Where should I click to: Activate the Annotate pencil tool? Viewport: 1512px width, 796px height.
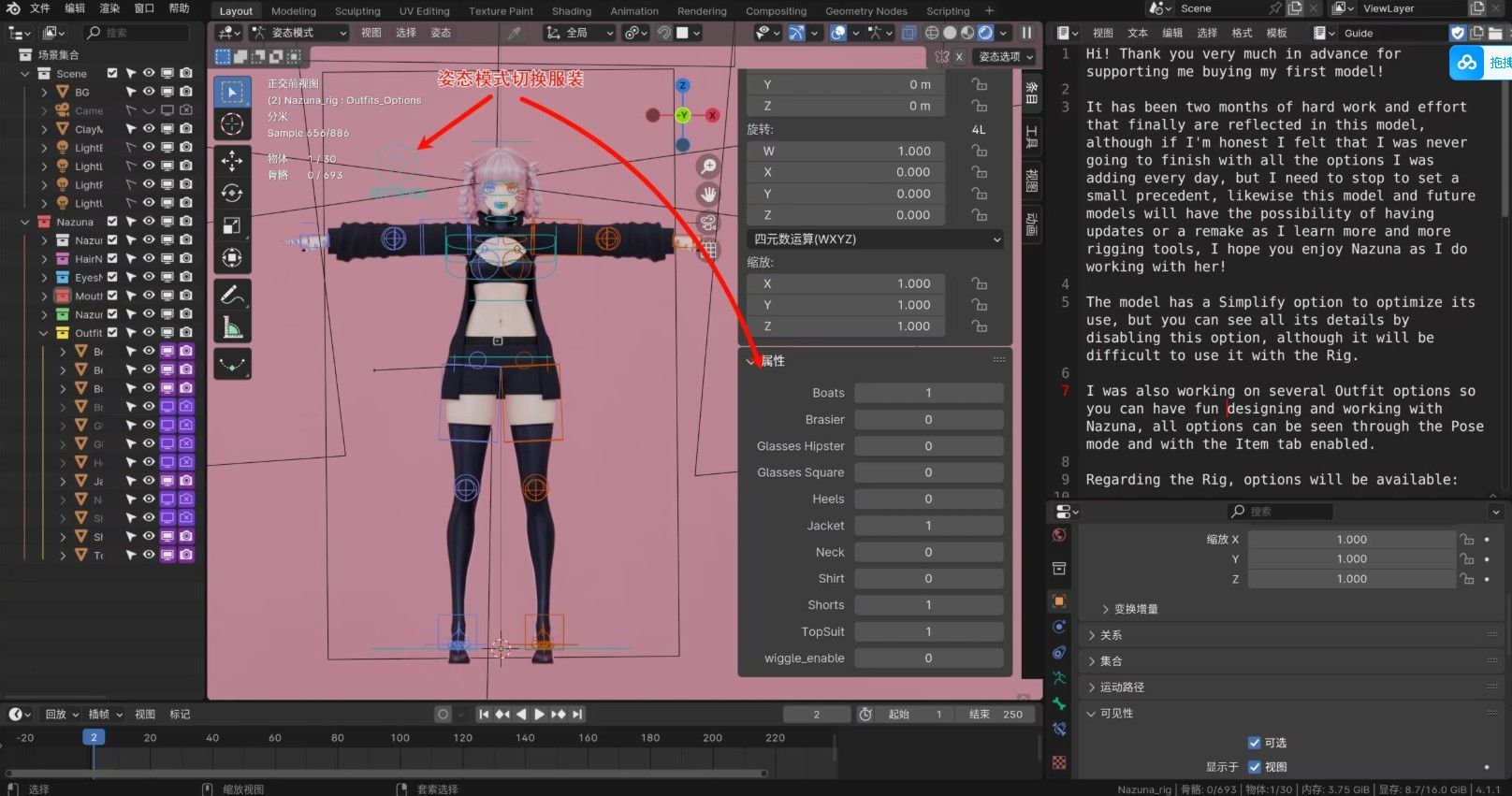[x=232, y=295]
